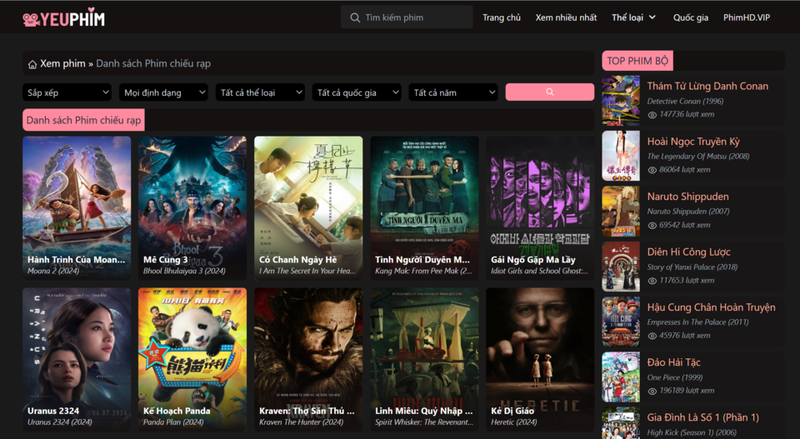Click the search magnifier icon in header
The width and height of the screenshot is (800, 439).
(x=355, y=18)
